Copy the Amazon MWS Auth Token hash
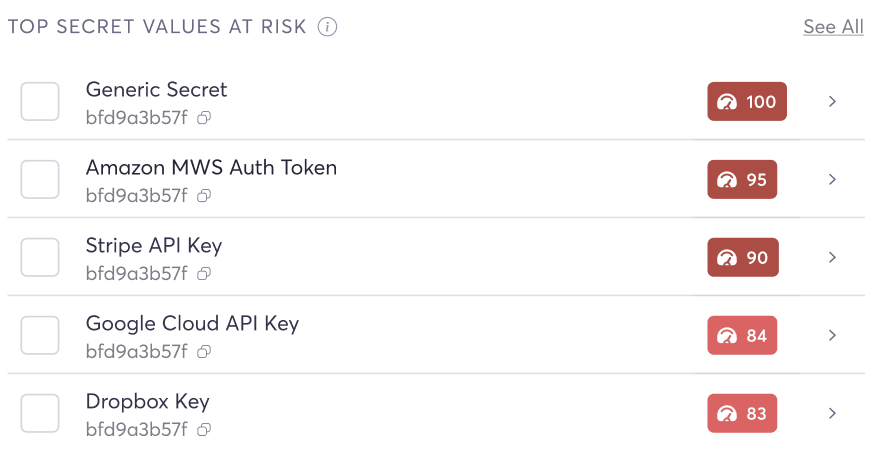 (x=204, y=196)
